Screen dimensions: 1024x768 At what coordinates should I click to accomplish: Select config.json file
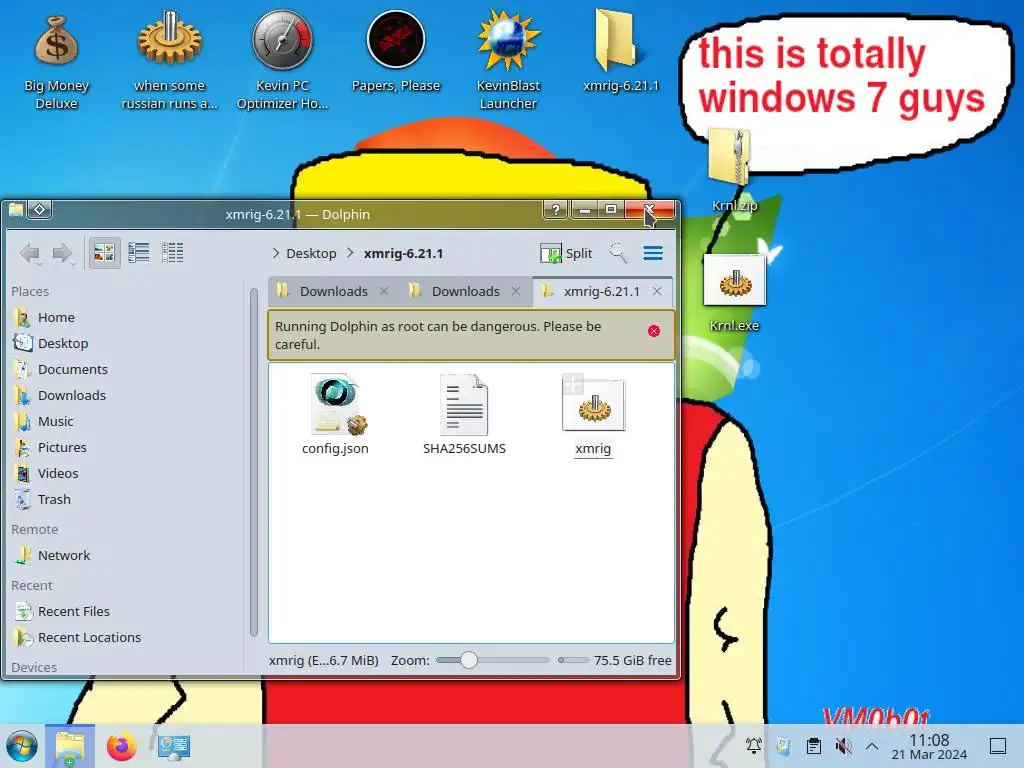pyautogui.click(x=336, y=414)
